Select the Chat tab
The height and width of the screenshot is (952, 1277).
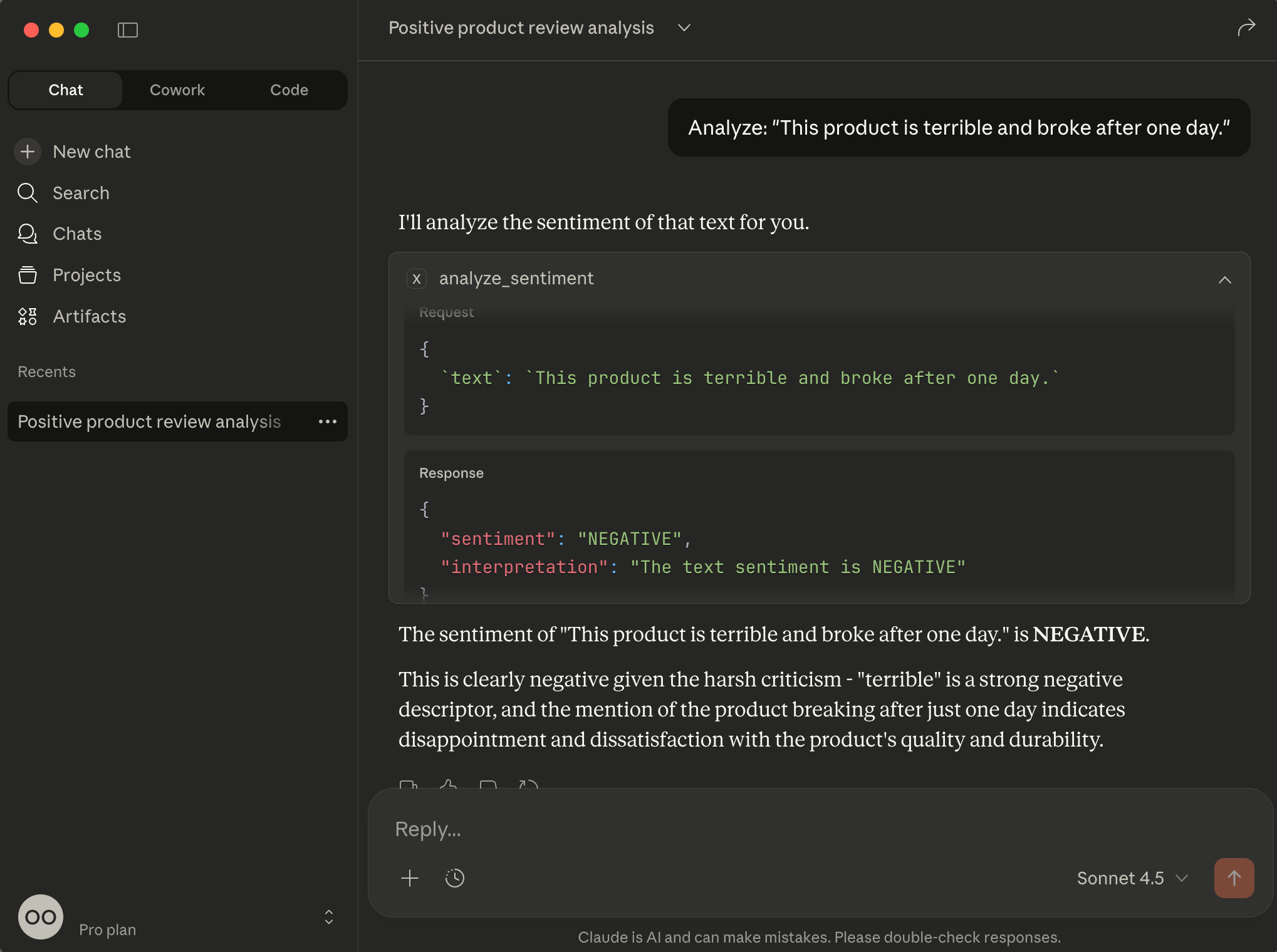(66, 90)
